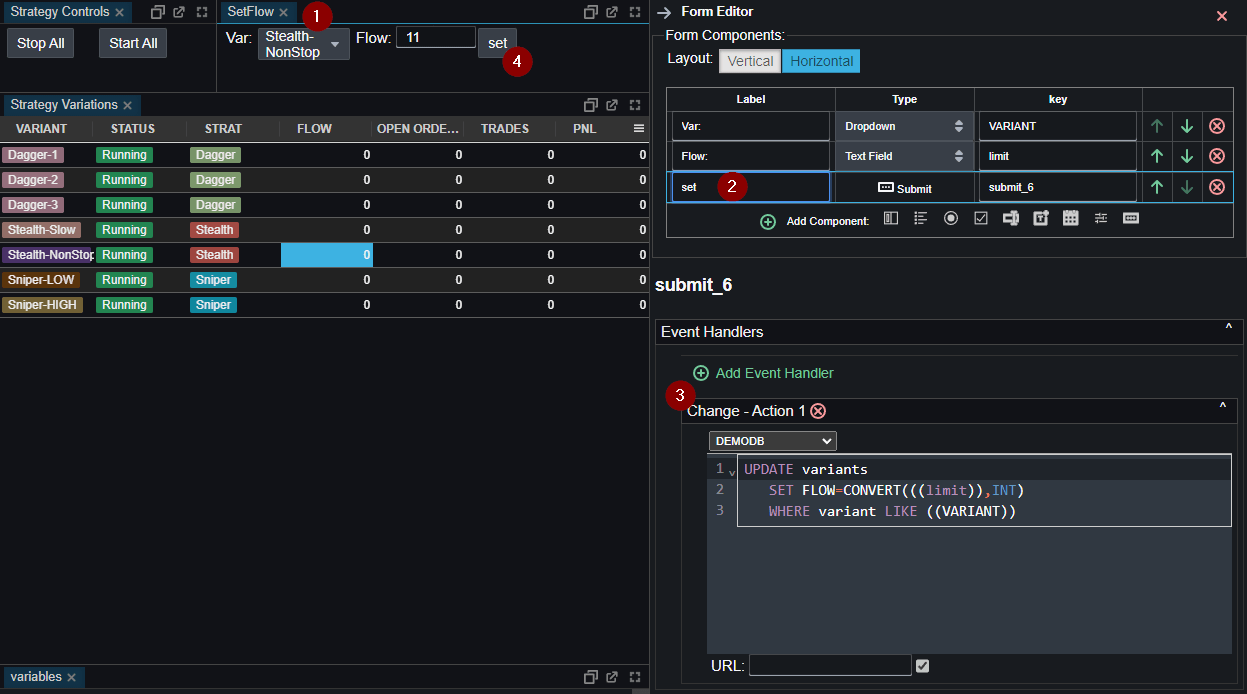Delete the Flow: component row
The width and height of the screenshot is (1247, 694).
pyautogui.click(x=1217, y=156)
